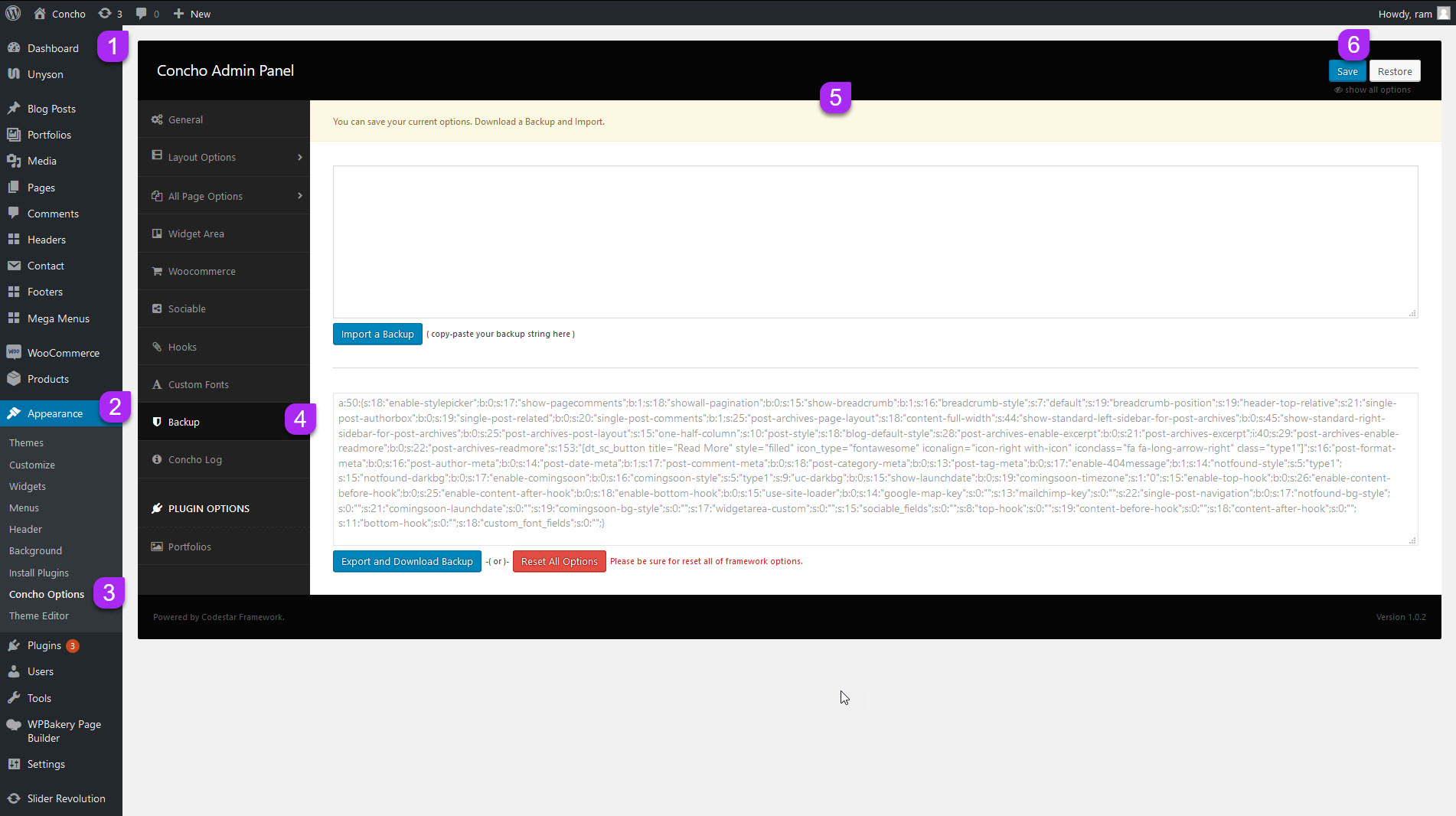Viewport: 1456px width, 816px height.
Task: Open the comments bubble icon in the admin bar
Action: point(141,13)
